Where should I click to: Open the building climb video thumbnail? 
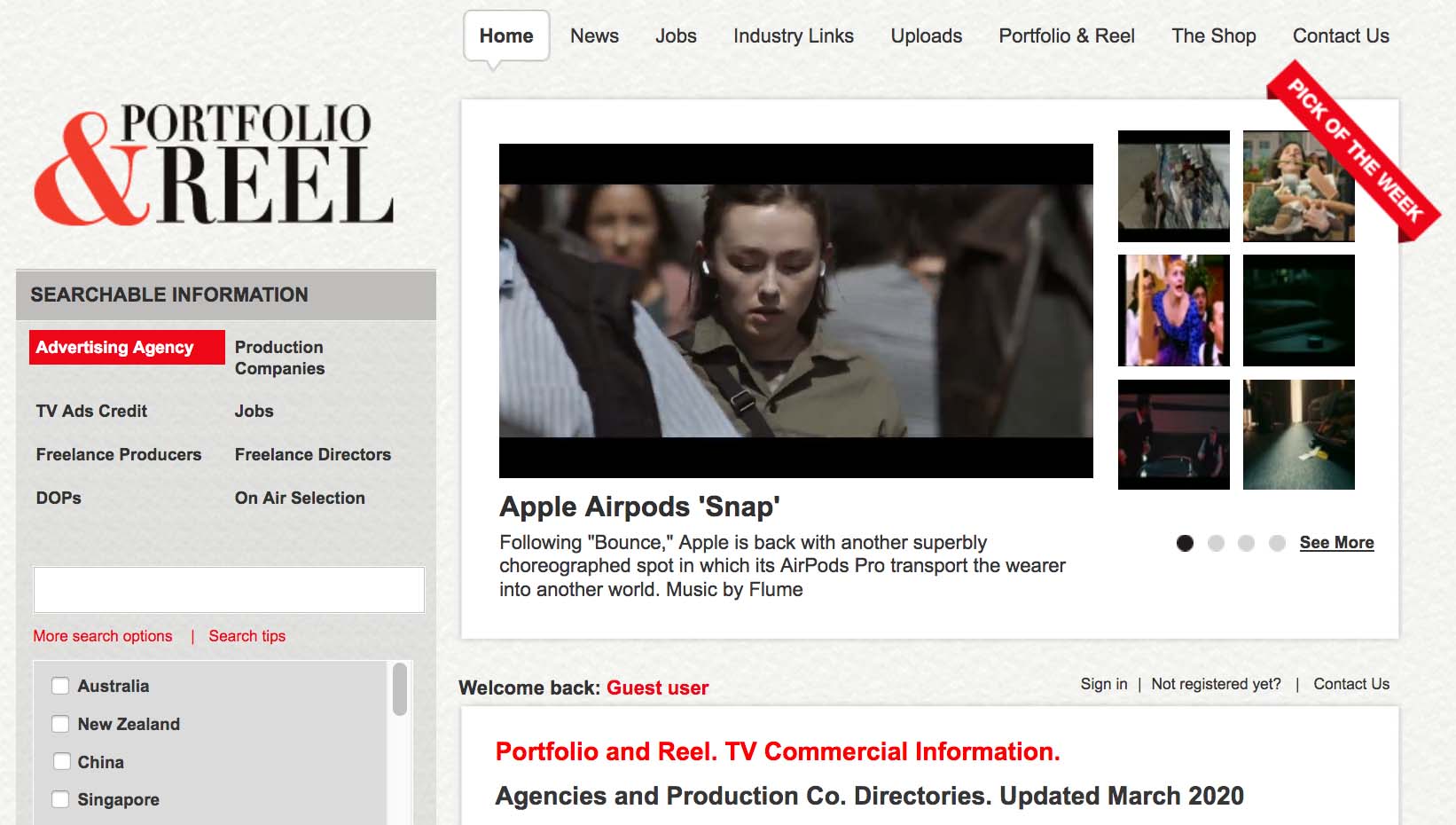(1174, 186)
